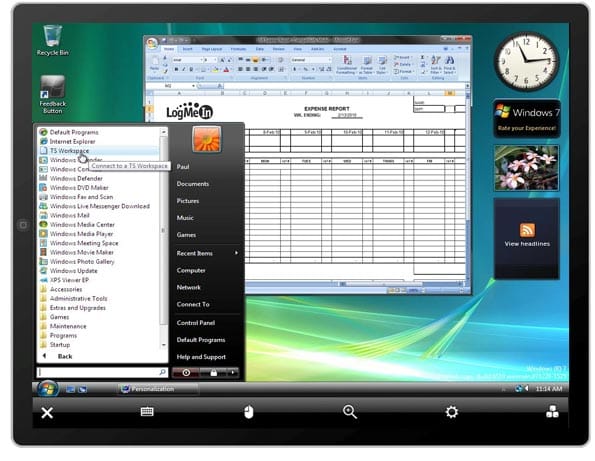The height and width of the screenshot is (461, 595).
Task: Click the Start menu search box
Action: click(x=102, y=372)
